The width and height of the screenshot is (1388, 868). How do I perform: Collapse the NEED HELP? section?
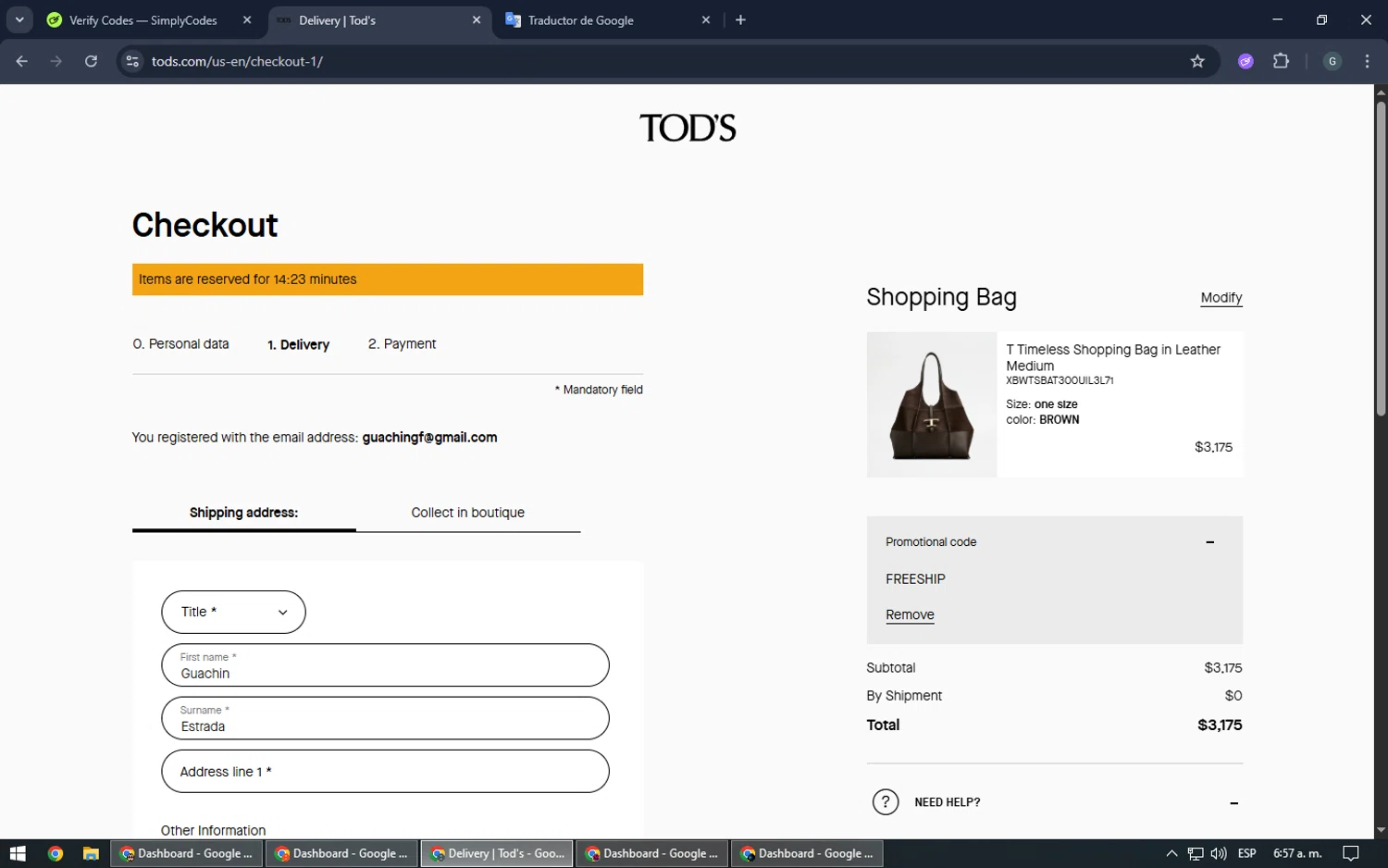(x=1233, y=803)
